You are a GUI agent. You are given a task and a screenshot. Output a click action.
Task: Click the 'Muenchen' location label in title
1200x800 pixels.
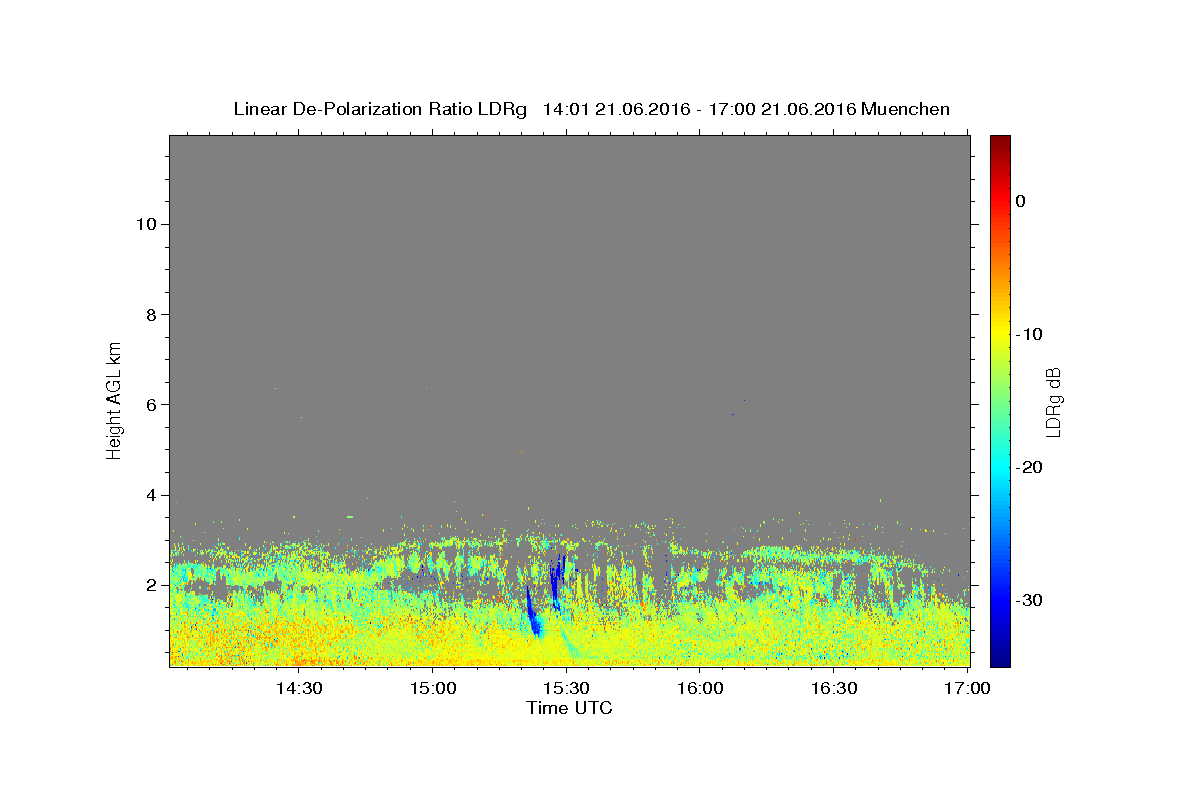[x=905, y=109]
